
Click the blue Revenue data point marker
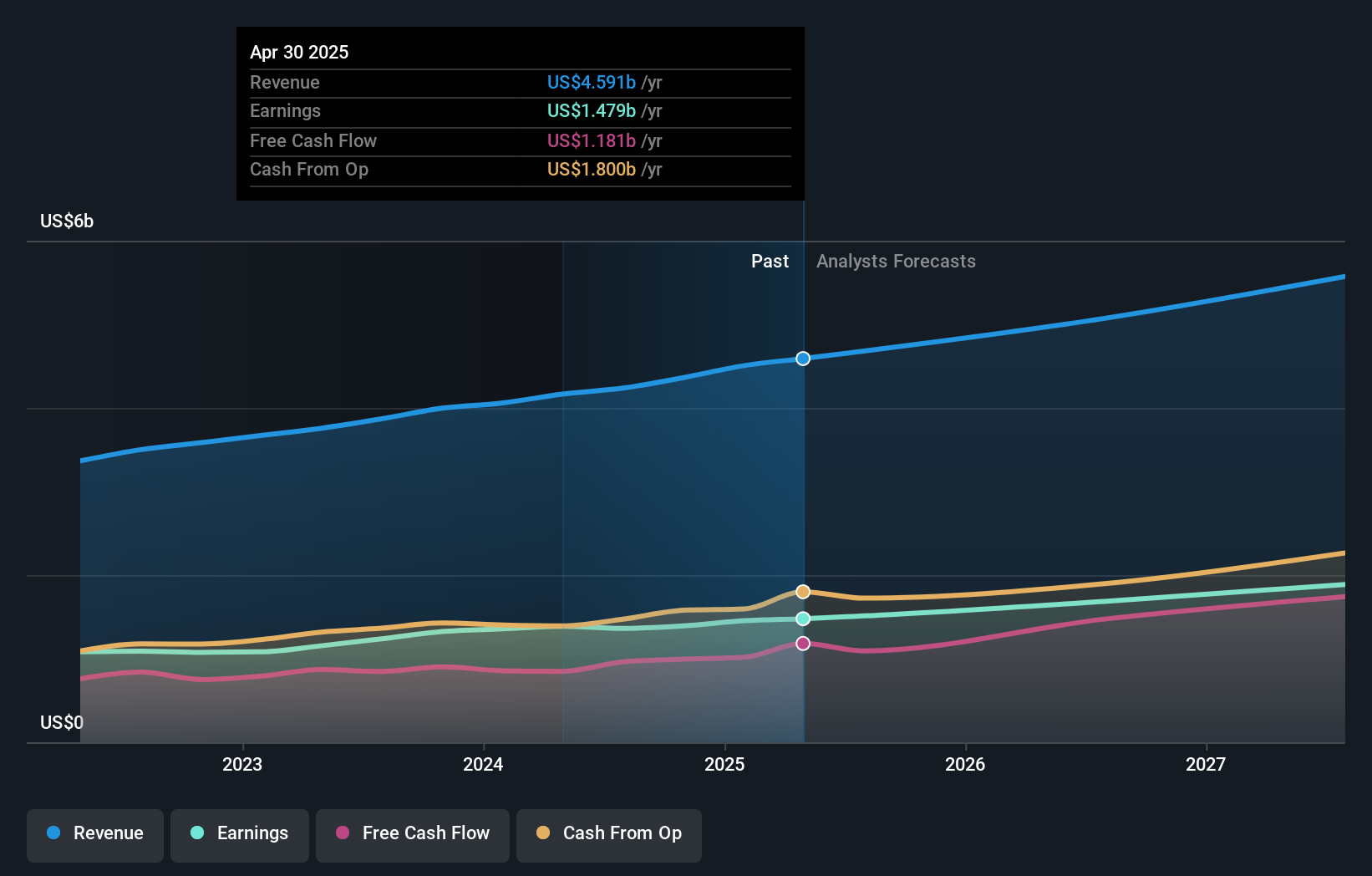(803, 359)
